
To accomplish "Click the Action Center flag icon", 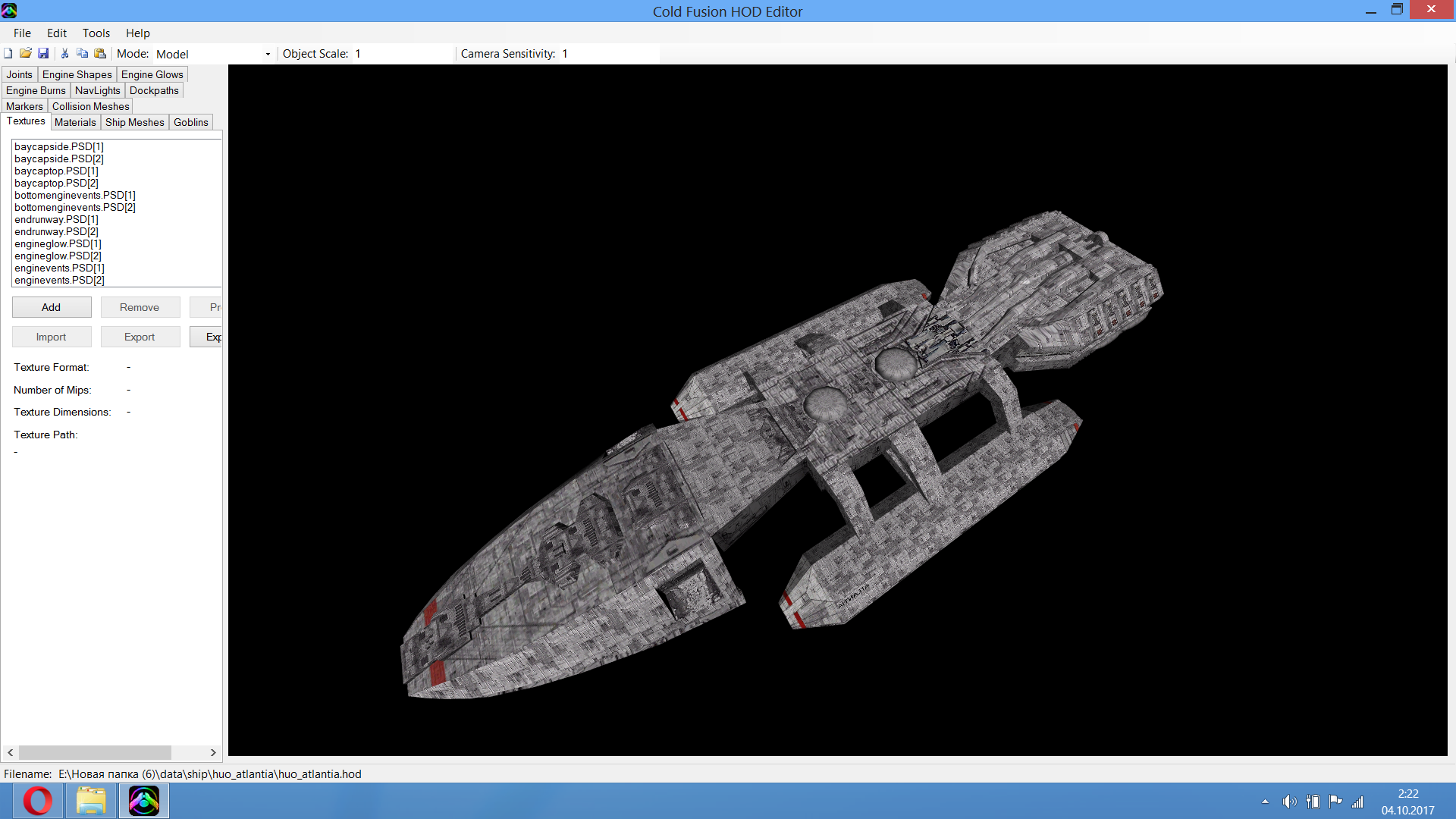I will (x=1335, y=802).
